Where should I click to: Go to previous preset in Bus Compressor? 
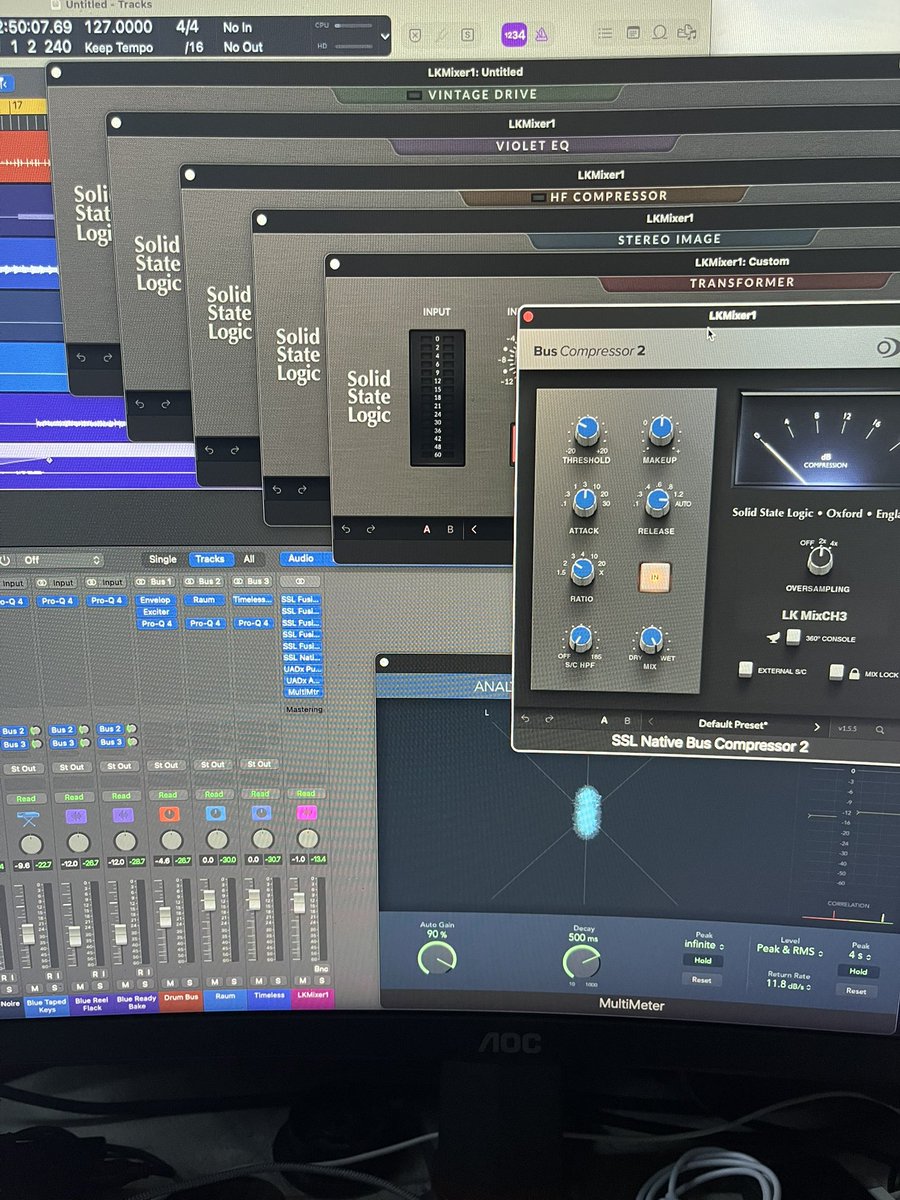pyautogui.click(x=651, y=721)
